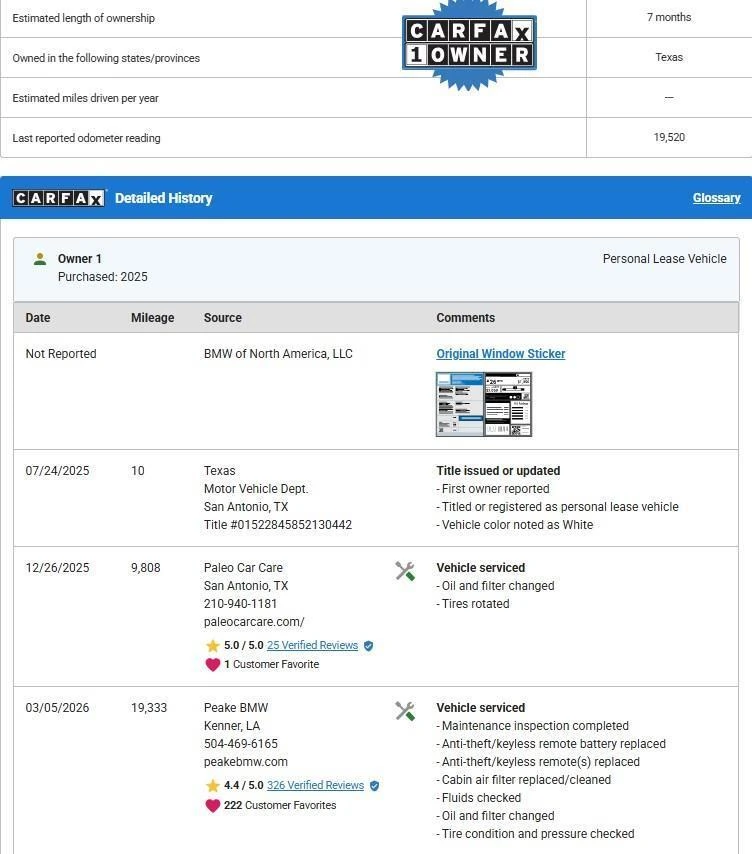Click the service wrench icon for Paleo Car Care
Image resolution: width=752 pixels, height=854 pixels.
[x=405, y=571]
